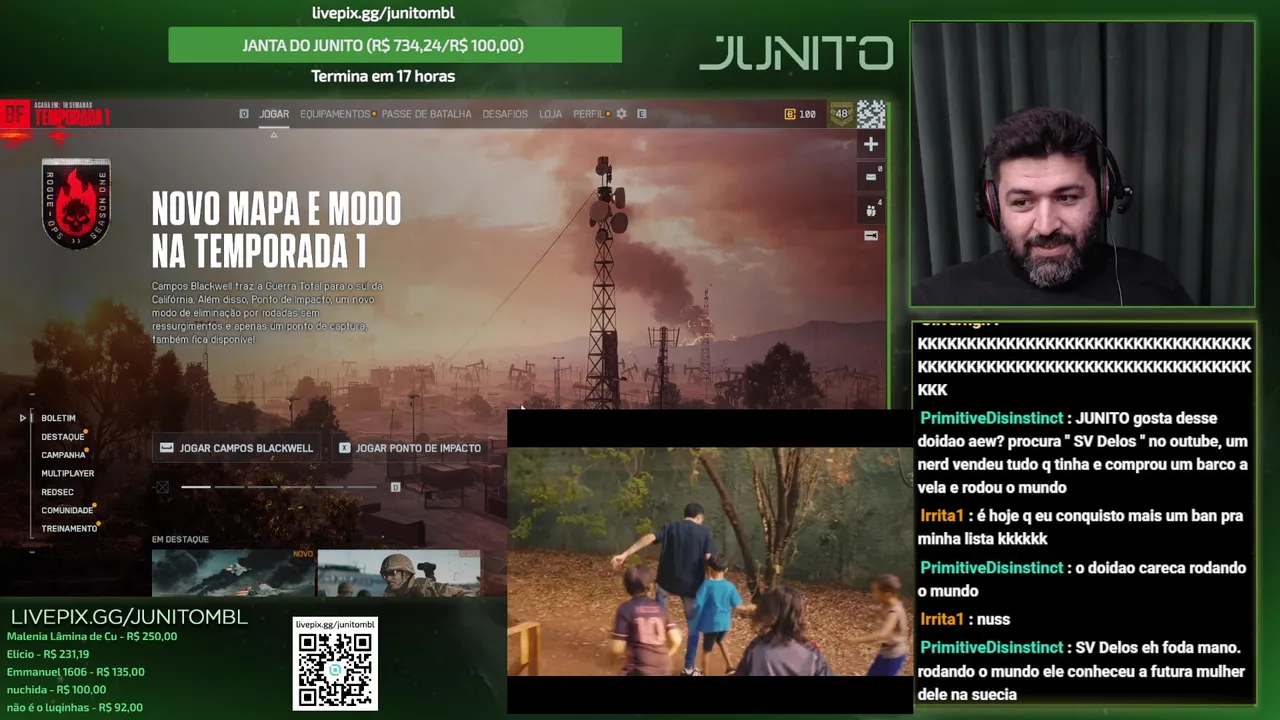Image resolution: width=1280 pixels, height=720 pixels.
Task: Click the Q key hint icon left of JOGAR
Action: 244,114
